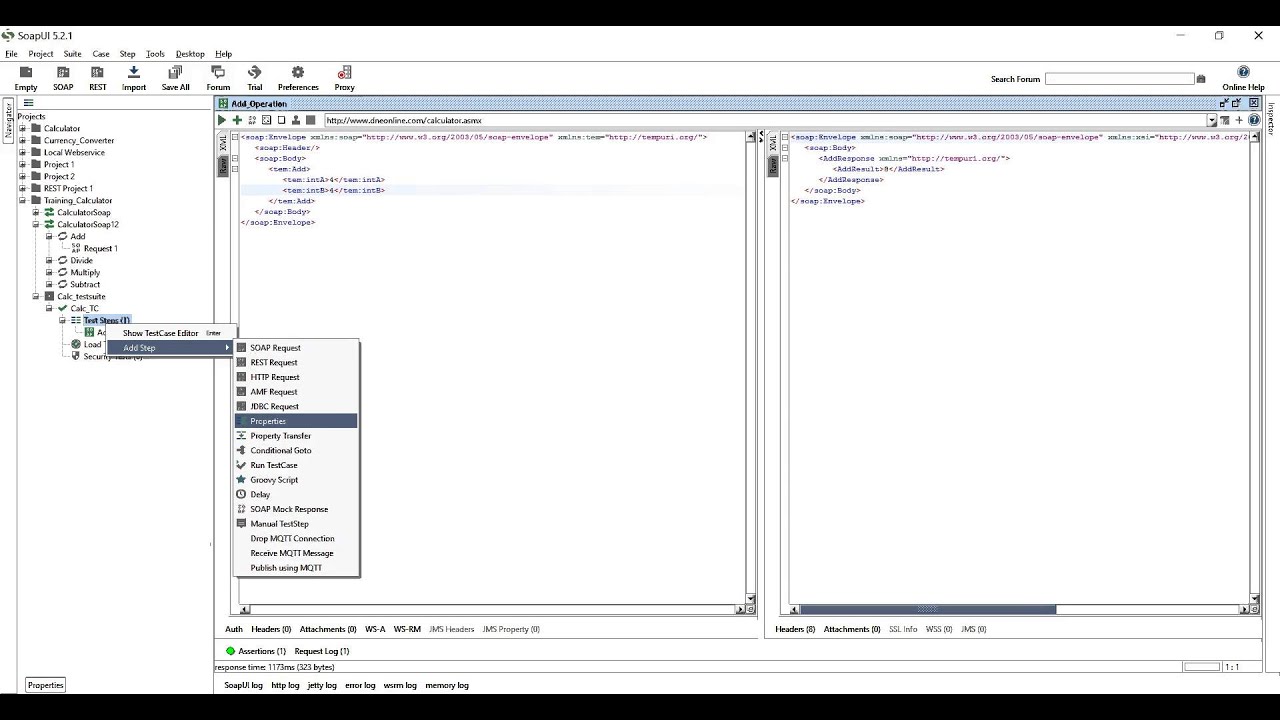1280x720 pixels.
Task: Choose Conditional Goto step
Action: point(296,450)
